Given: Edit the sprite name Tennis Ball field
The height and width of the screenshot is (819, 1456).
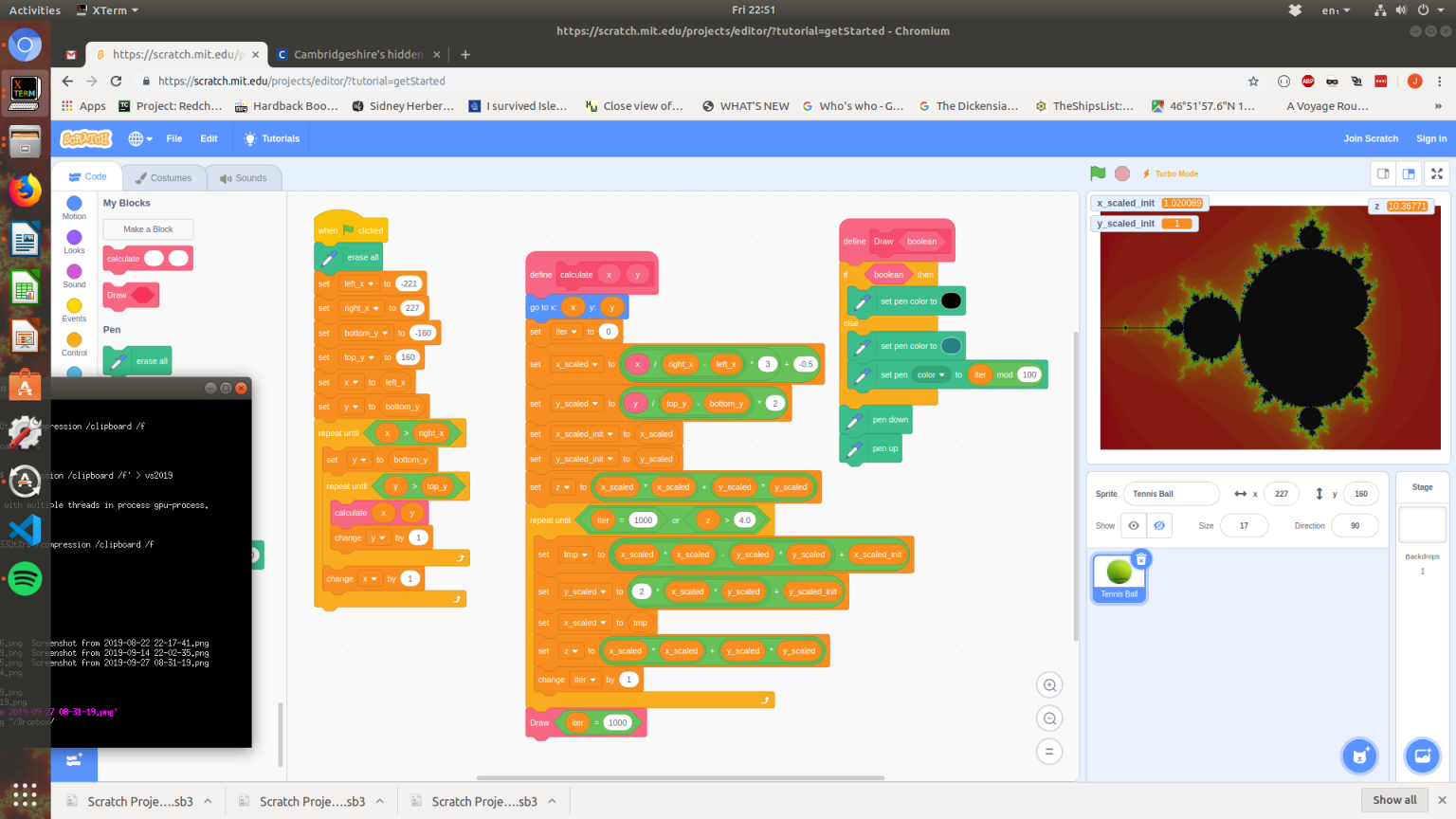Looking at the screenshot, I should [1171, 494].
